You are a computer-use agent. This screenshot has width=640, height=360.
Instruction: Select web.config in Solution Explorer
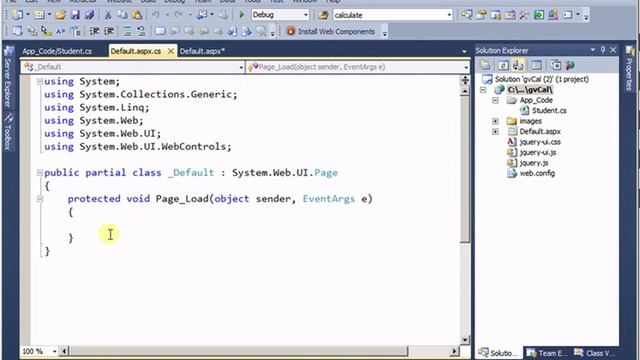click(537, 173)
